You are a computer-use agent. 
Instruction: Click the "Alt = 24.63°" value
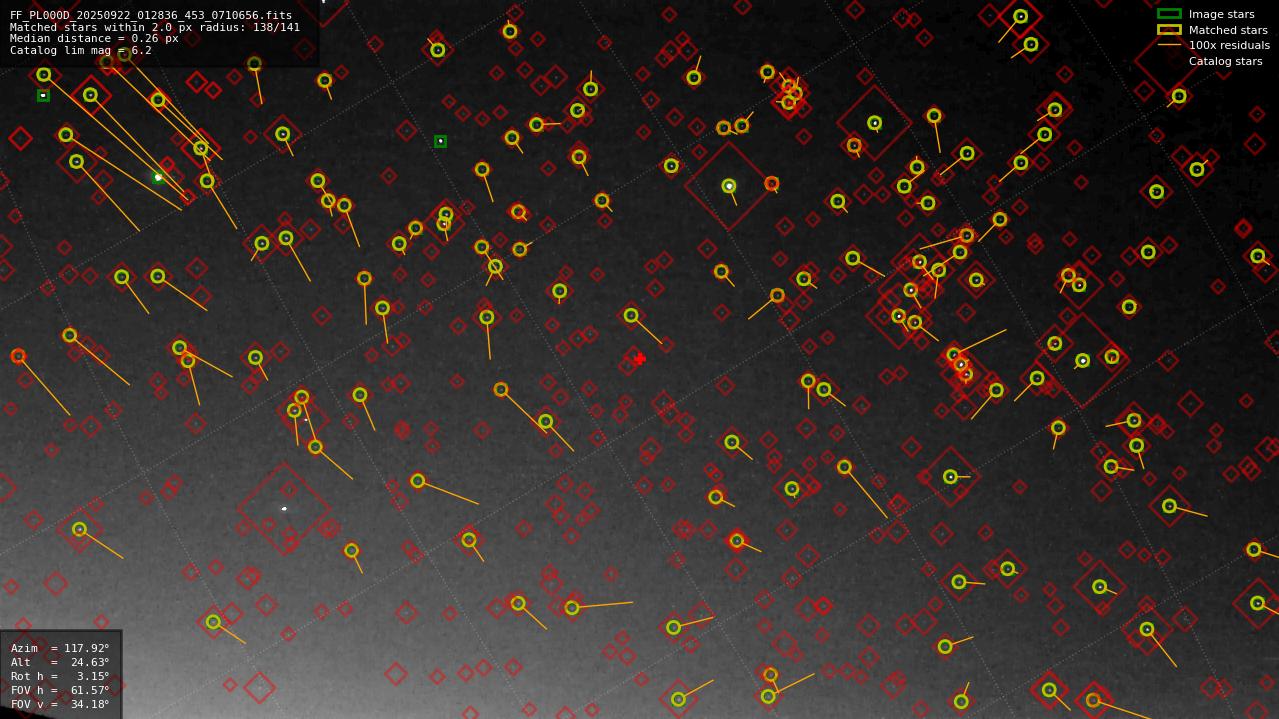60,662
